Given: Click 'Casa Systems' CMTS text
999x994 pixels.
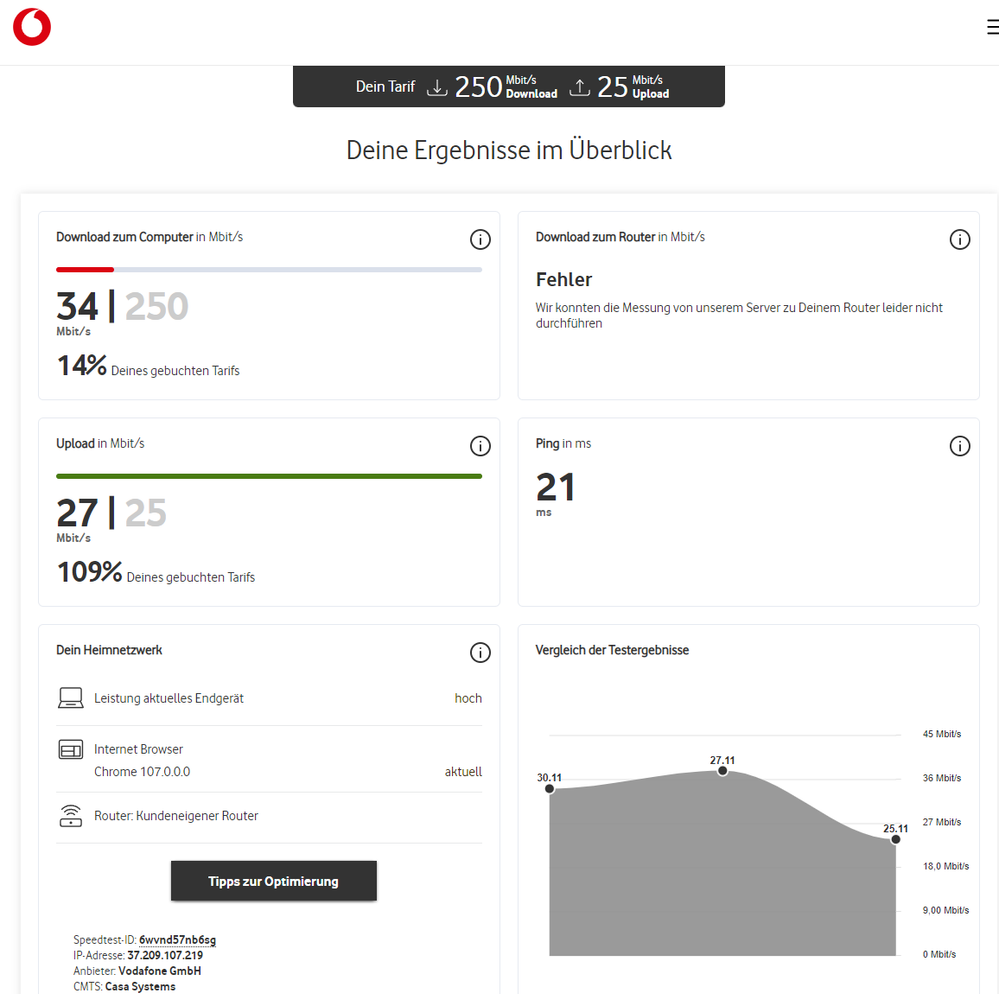Looking at the screenshot, I should (140, 986).
